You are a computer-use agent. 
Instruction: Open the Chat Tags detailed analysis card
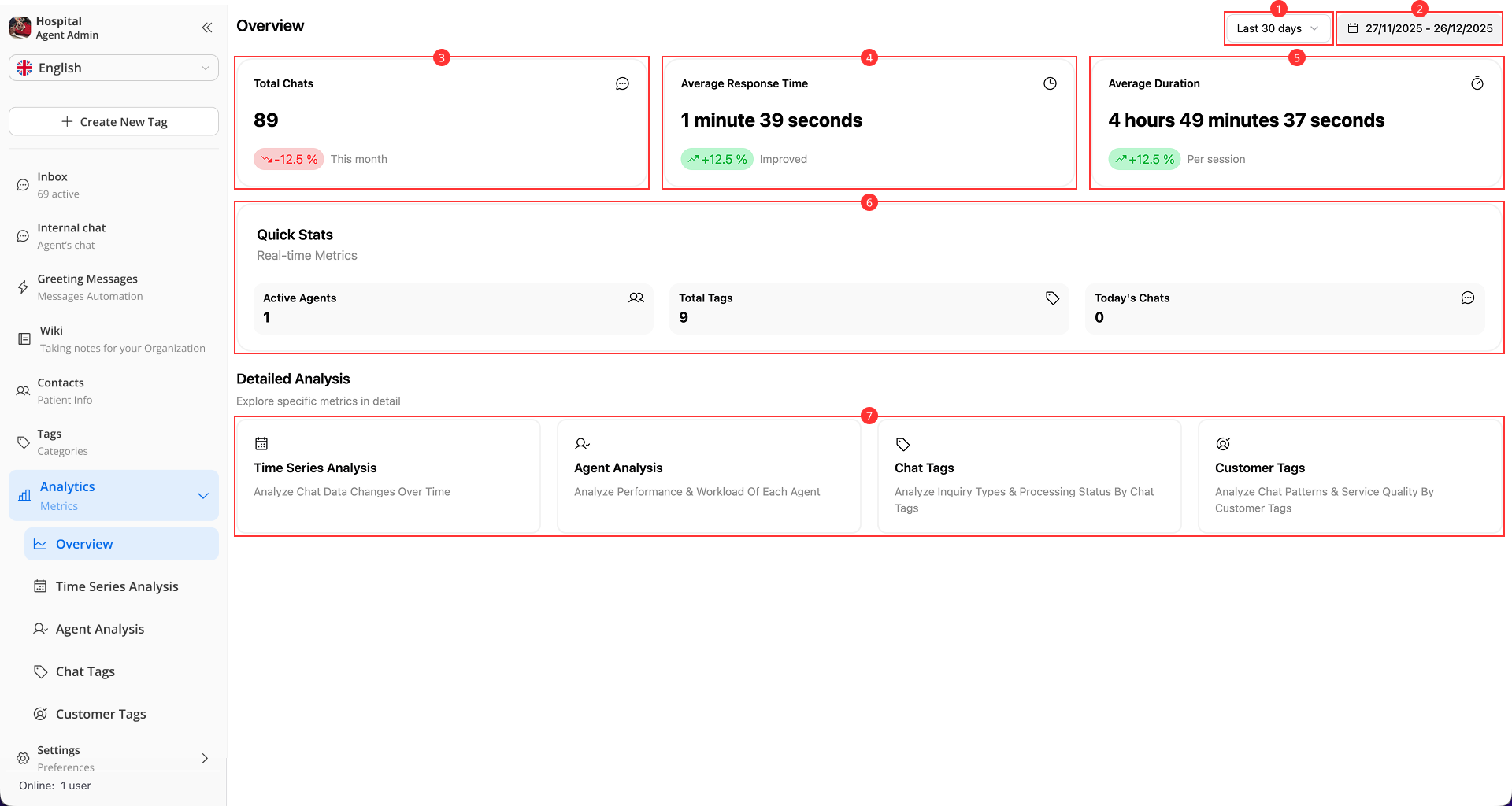click(x=1028, y=476)
